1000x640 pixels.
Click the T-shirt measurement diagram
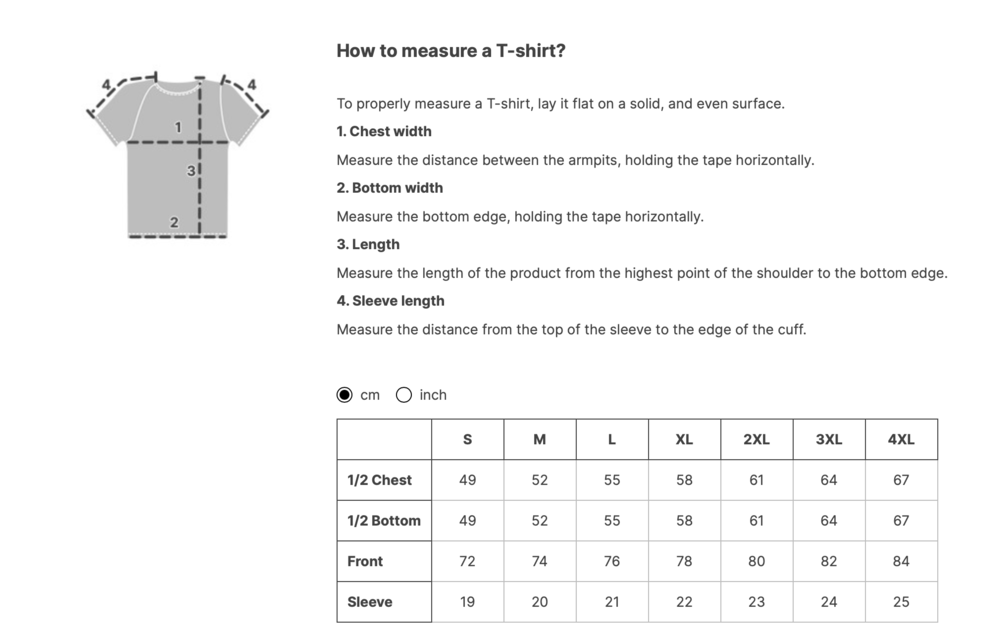pyautogui.click(x=178, y=156)
